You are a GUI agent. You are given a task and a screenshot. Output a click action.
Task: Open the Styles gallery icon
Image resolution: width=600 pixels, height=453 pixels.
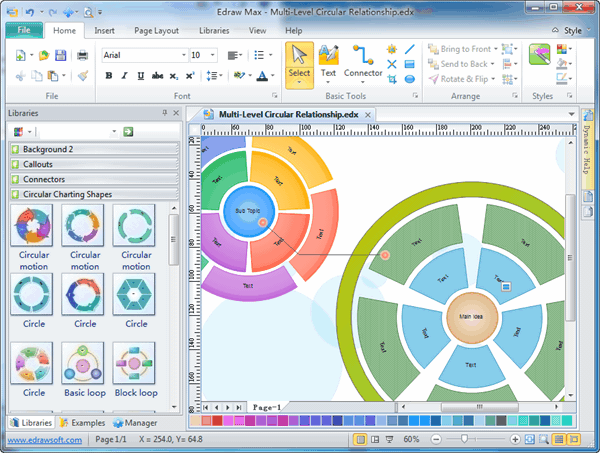pyautogui.click(x=541, y=58)
